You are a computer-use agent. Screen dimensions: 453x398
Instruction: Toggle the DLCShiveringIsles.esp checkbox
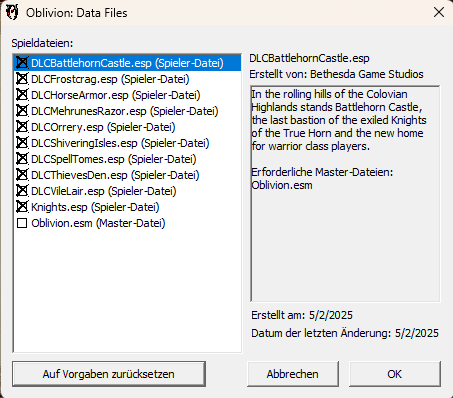[22, 143]
